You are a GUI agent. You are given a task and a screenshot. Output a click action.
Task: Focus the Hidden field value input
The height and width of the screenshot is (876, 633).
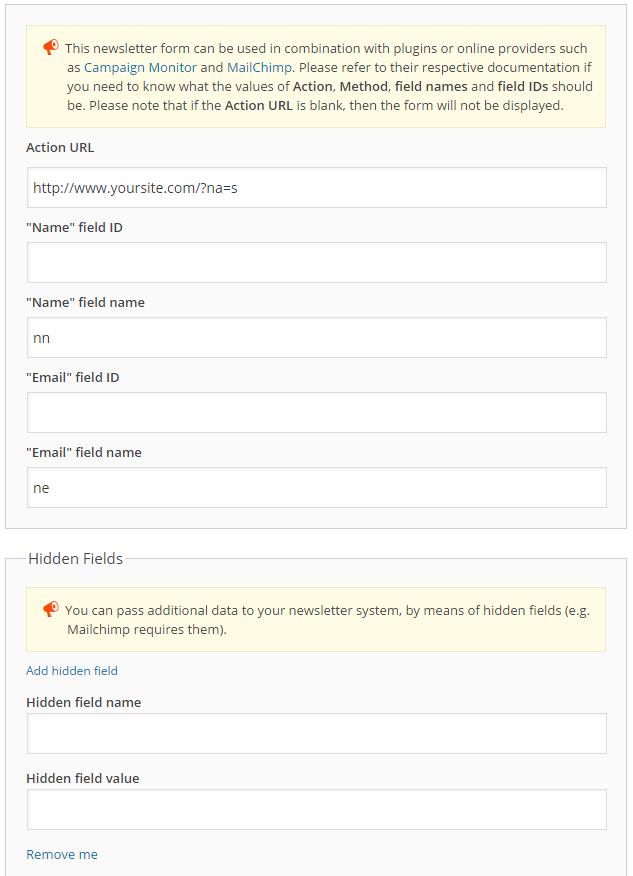coord(317,810)
